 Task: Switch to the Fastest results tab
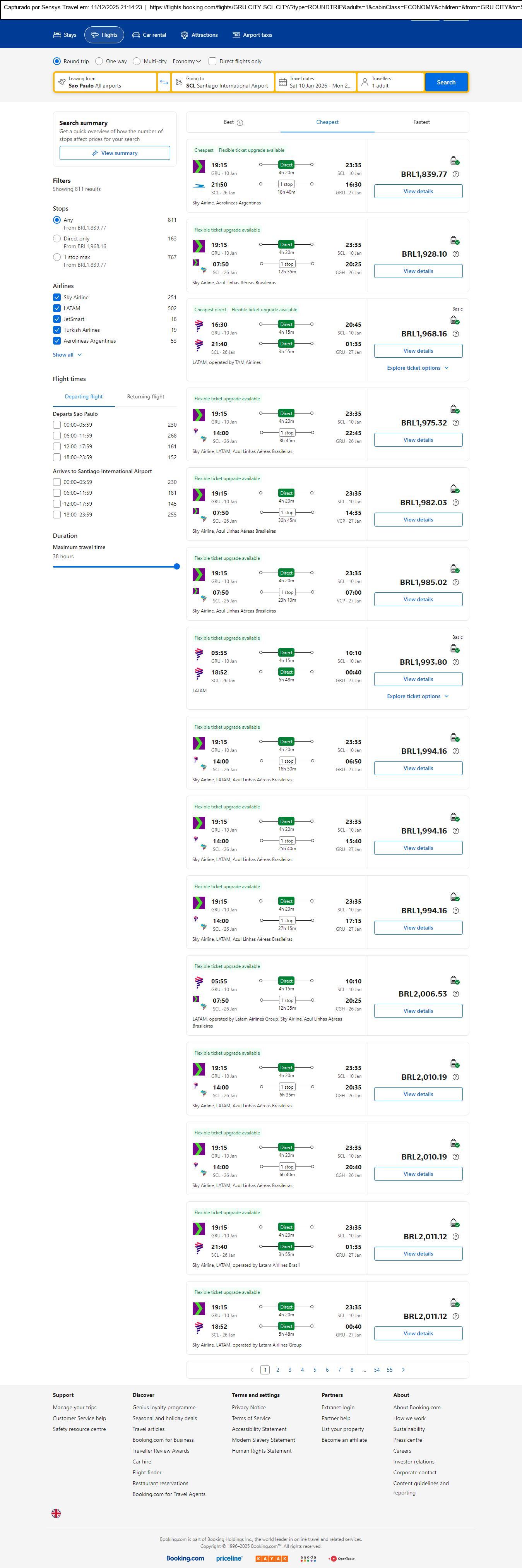[422, 122]
